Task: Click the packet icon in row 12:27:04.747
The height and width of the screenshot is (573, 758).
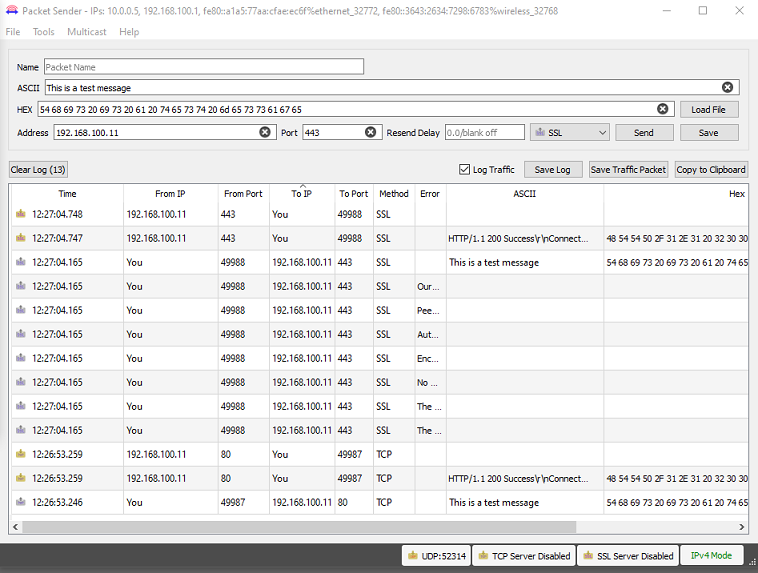Action: (x=20, y=237)
